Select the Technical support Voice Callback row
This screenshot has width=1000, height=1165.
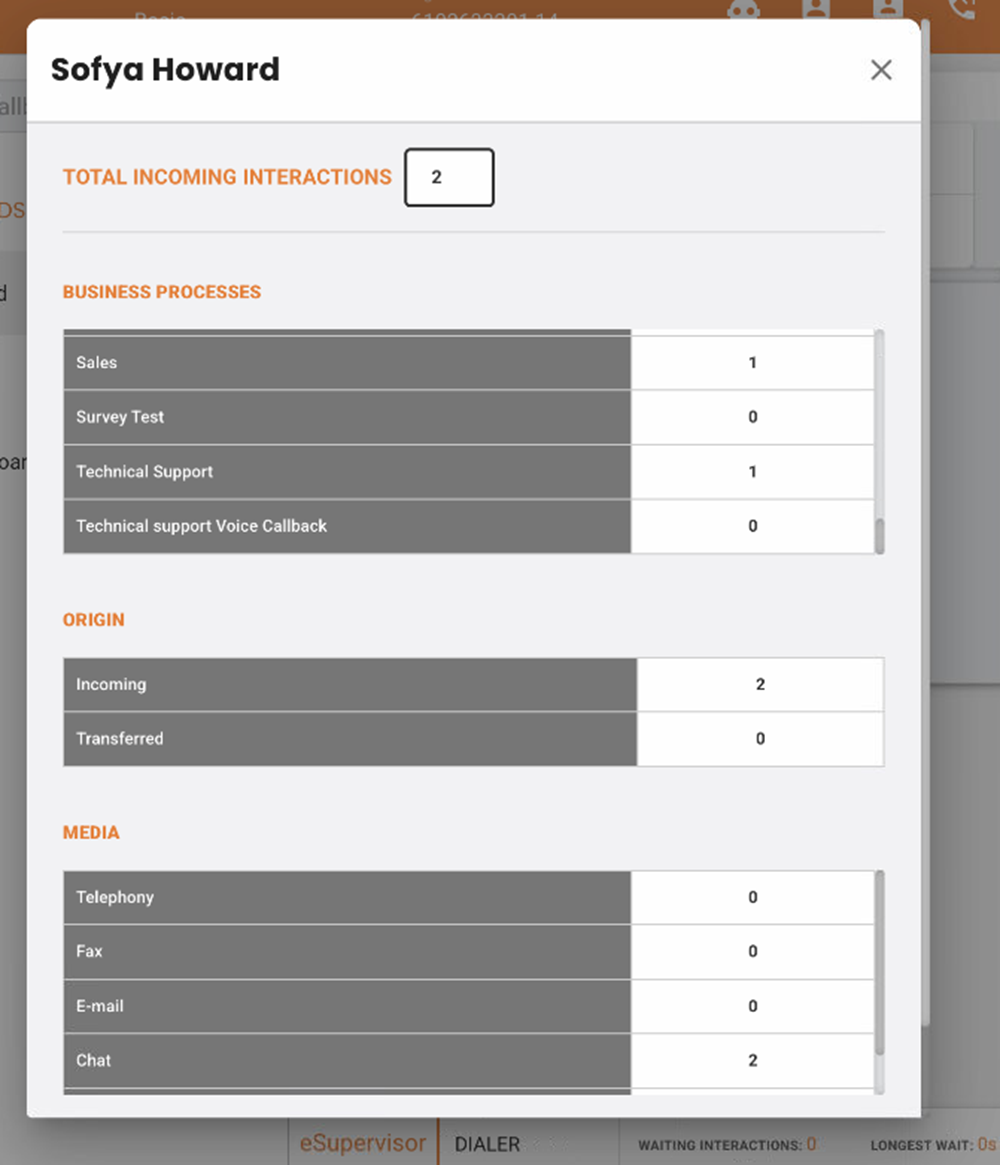[347, 526]
